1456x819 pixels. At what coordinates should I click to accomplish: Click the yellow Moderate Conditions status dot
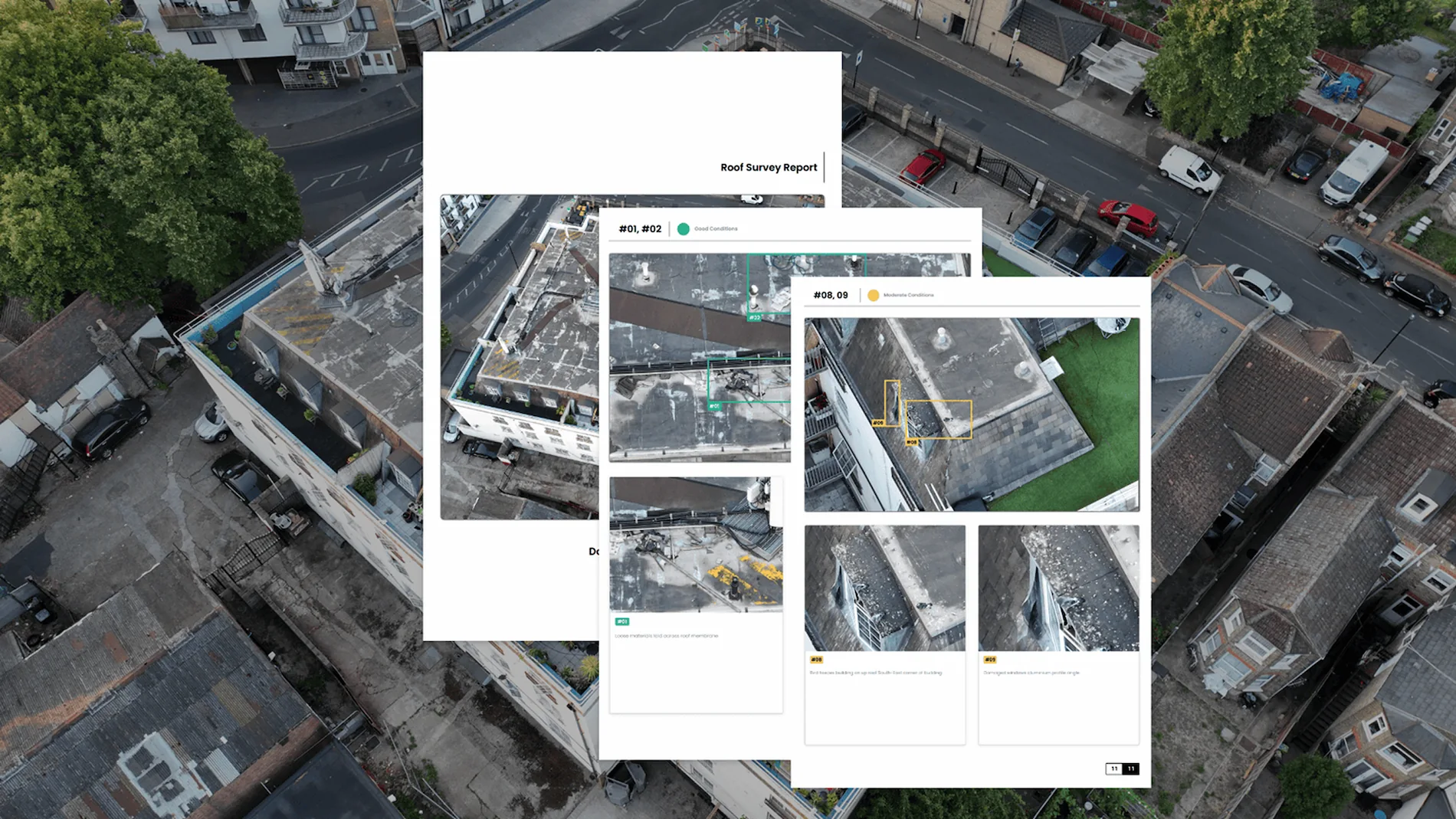tap(874, 295)
